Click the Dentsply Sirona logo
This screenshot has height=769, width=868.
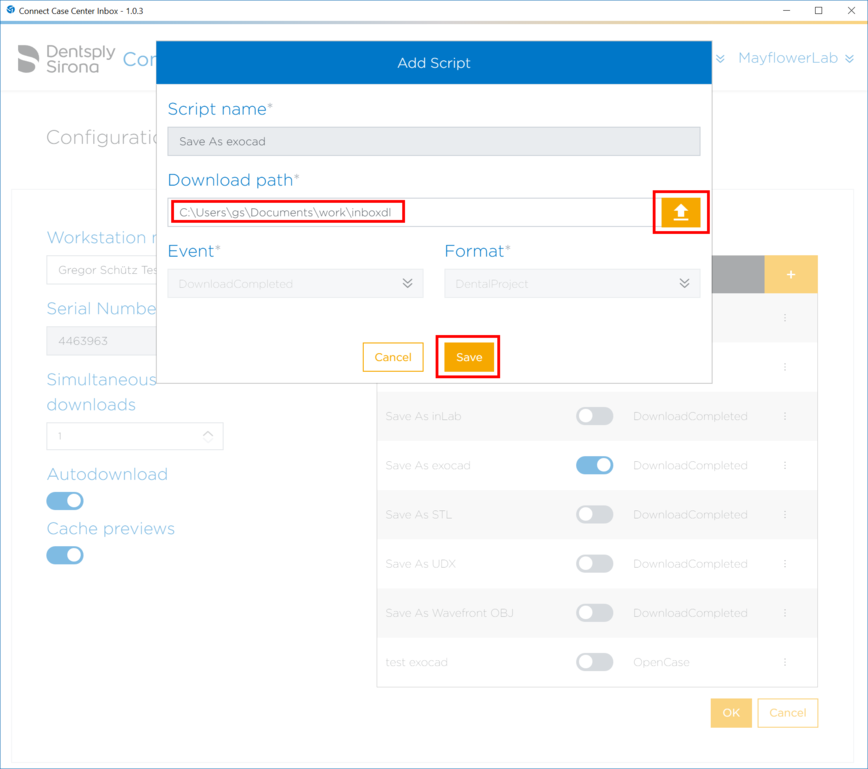66,59
